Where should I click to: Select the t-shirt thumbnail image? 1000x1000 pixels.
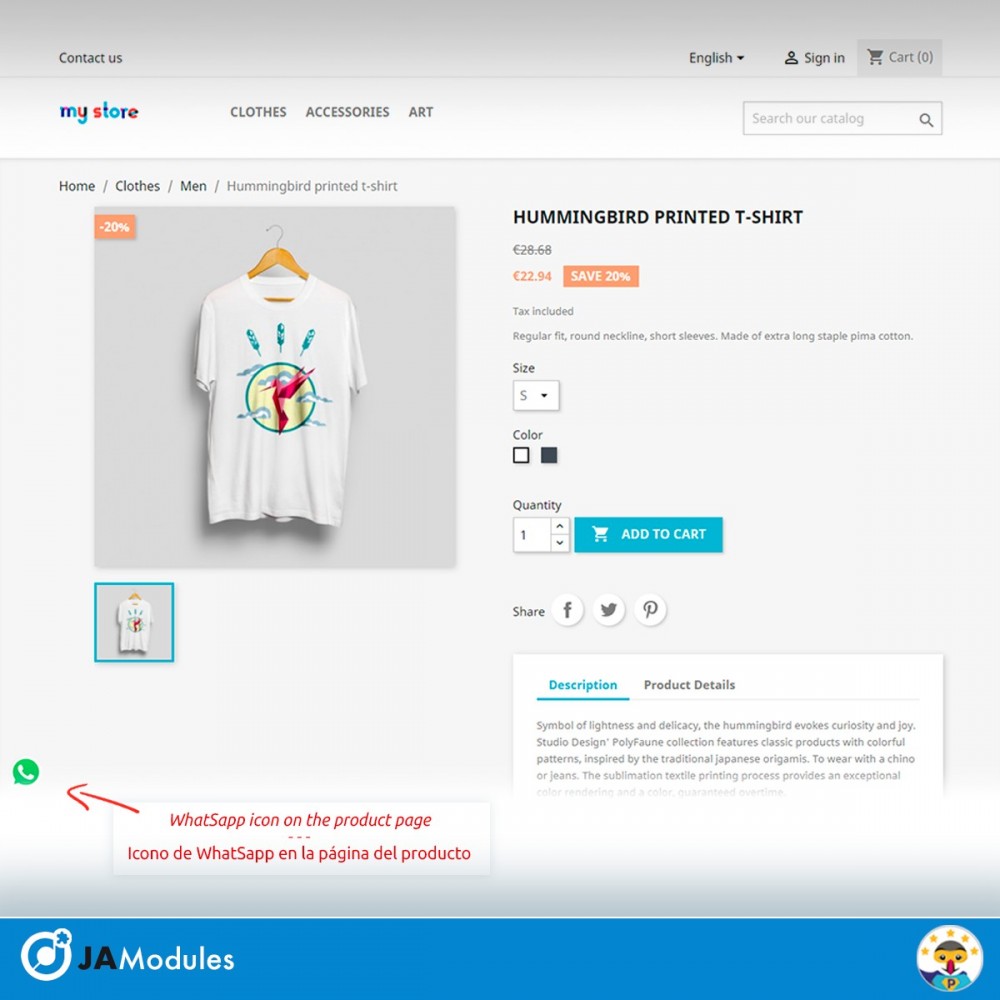click(x=134, y=622)
